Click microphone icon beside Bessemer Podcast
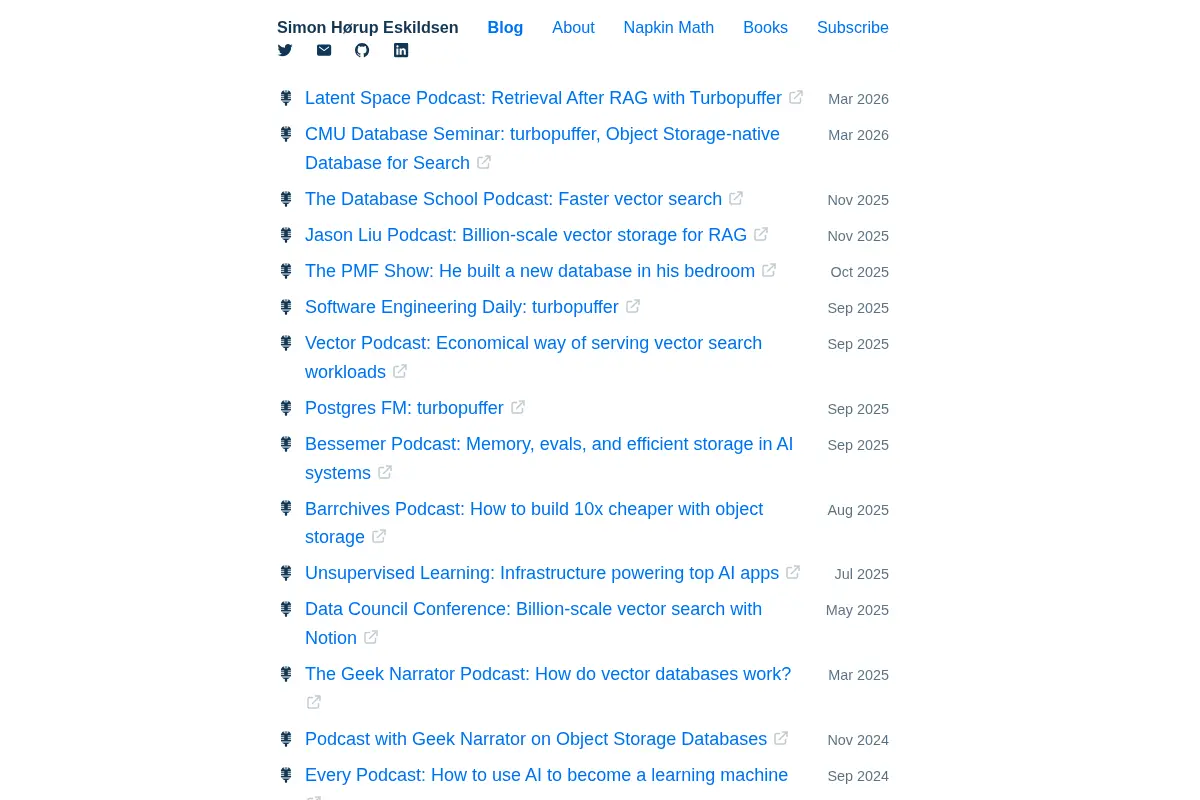 tap(286, 444)
